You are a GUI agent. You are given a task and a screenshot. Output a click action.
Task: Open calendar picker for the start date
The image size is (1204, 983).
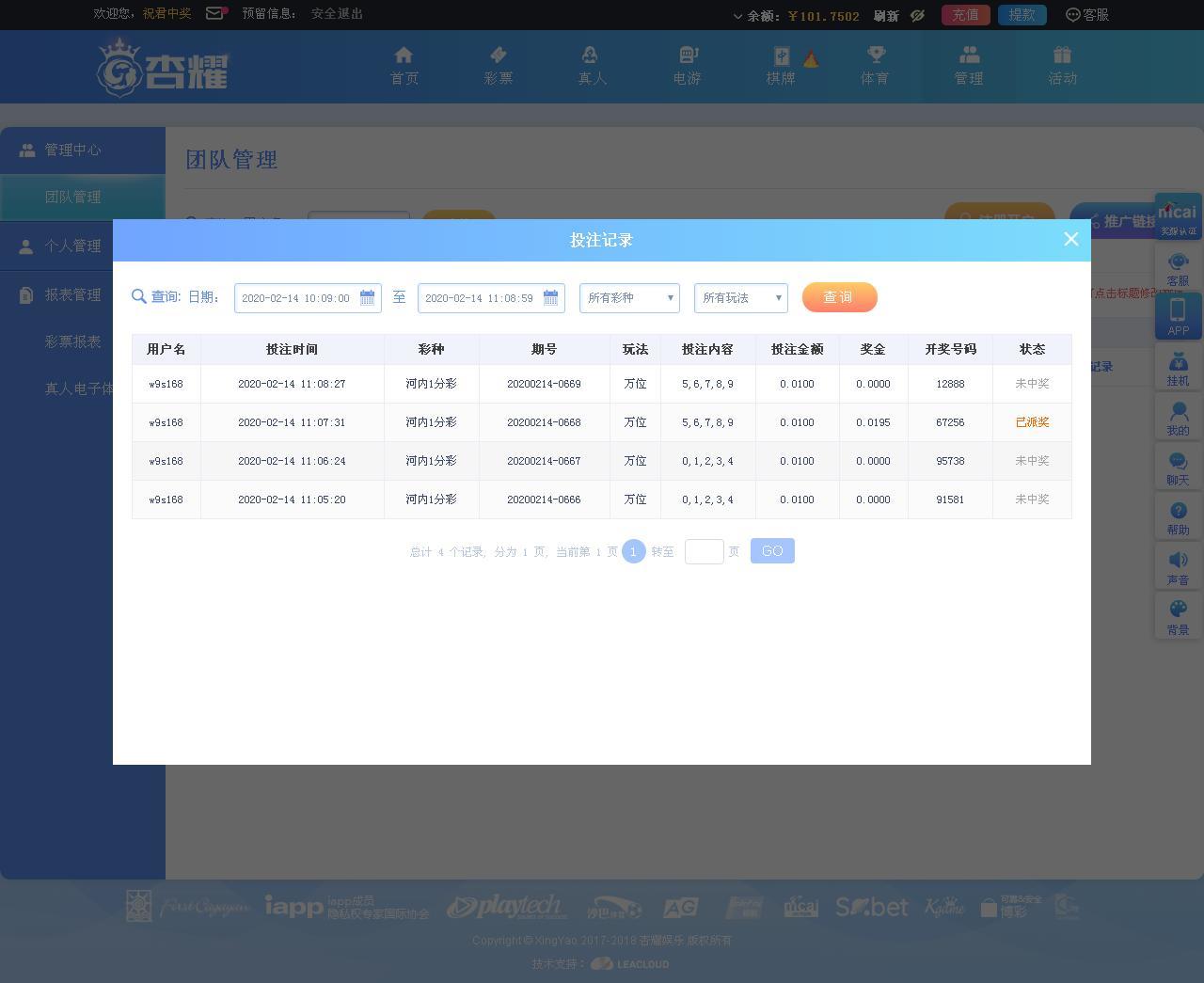[367, 297]
